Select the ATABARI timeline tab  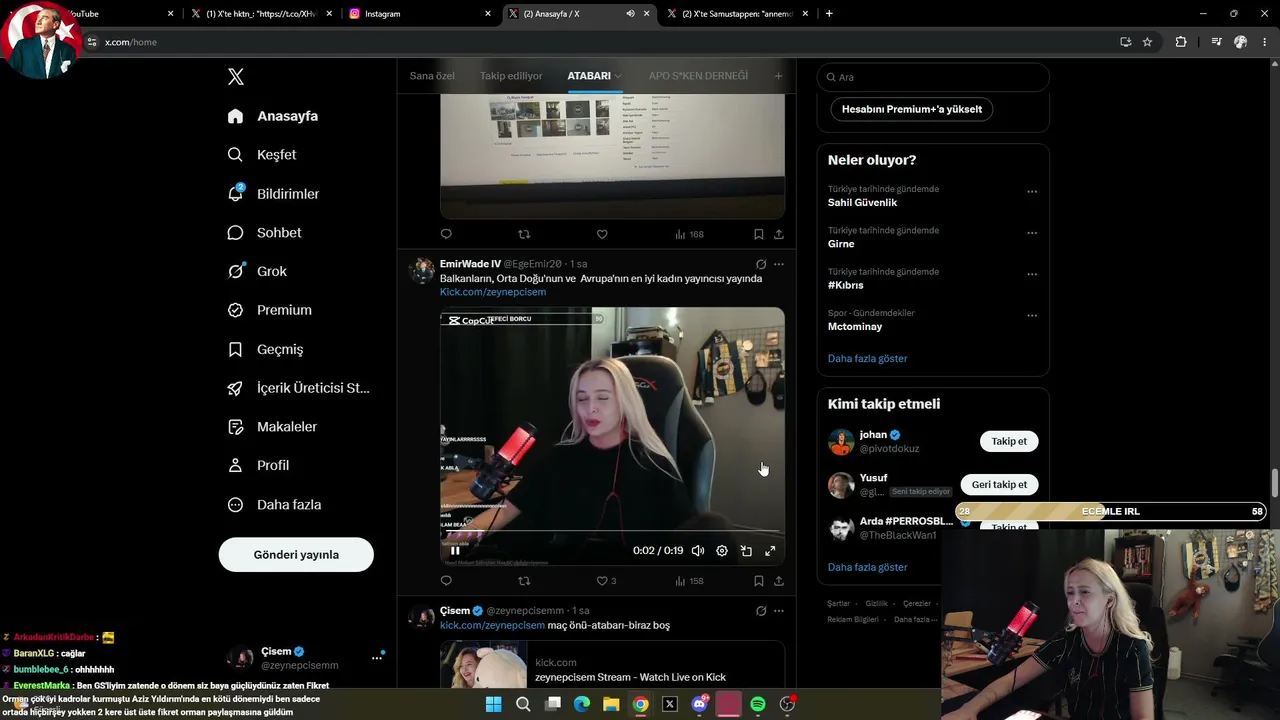click(589, 76)
